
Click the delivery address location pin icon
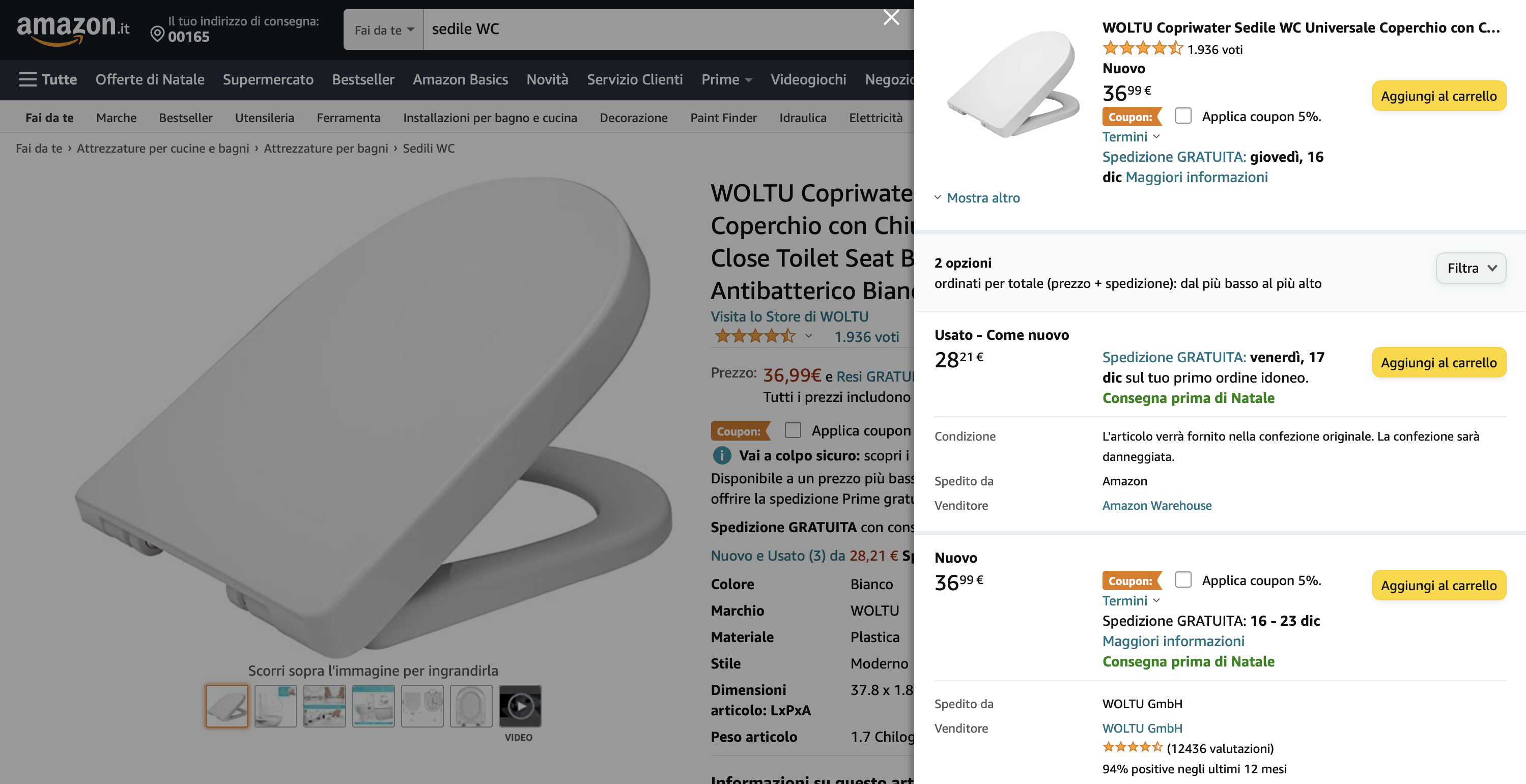(157, 34)
